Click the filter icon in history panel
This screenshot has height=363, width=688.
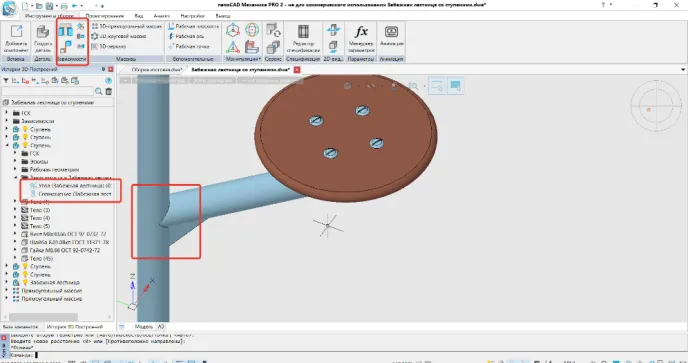(x=6, y=81)
